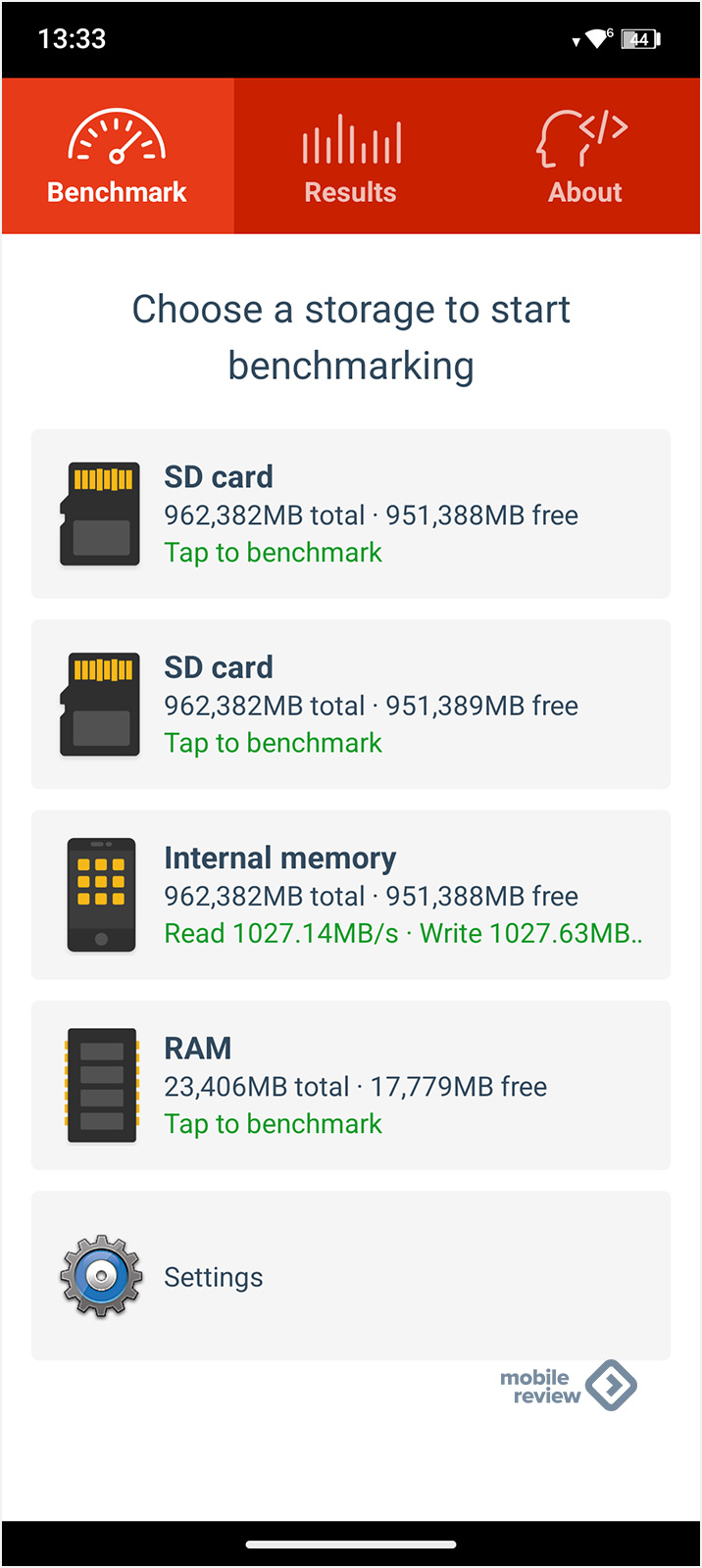Image resolution: width=702 pixels, height=1568 pixels.
Task: Tap "Tap to benchmark" under RAM
Action: click(273, 1124)
